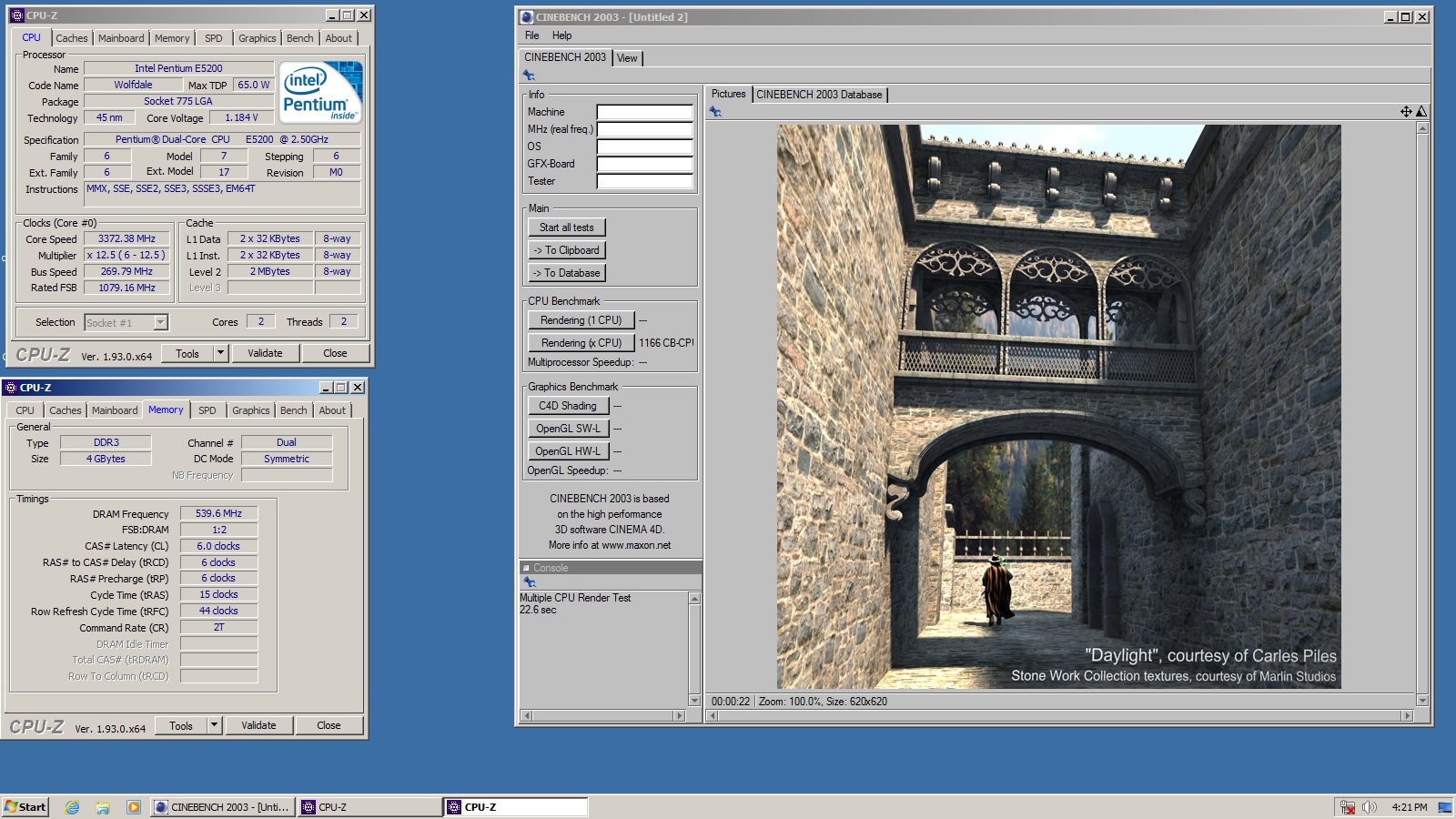This screenshot has height=819, width=1456.
Task: Click the picture panel horizontal scrollbar
Action: tap(1060, 716)
